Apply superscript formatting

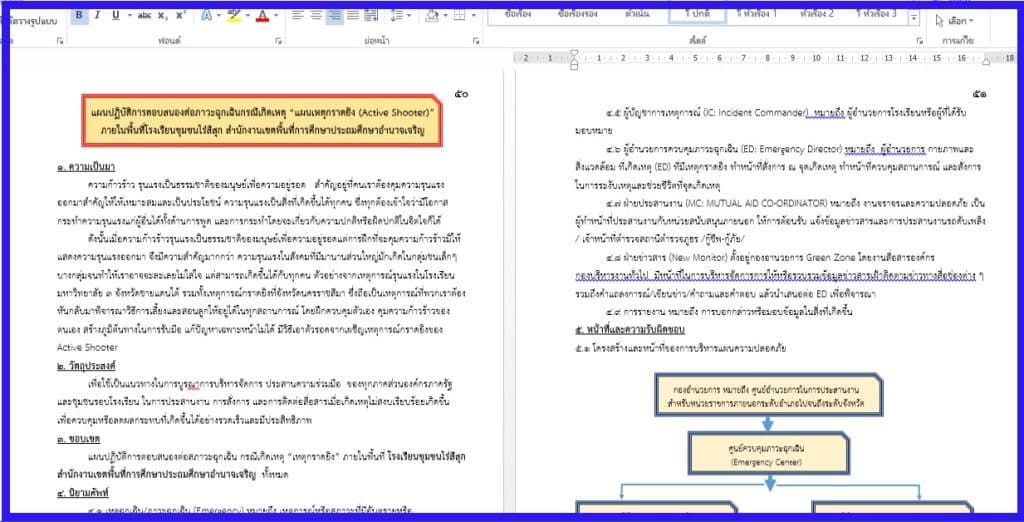181,16
